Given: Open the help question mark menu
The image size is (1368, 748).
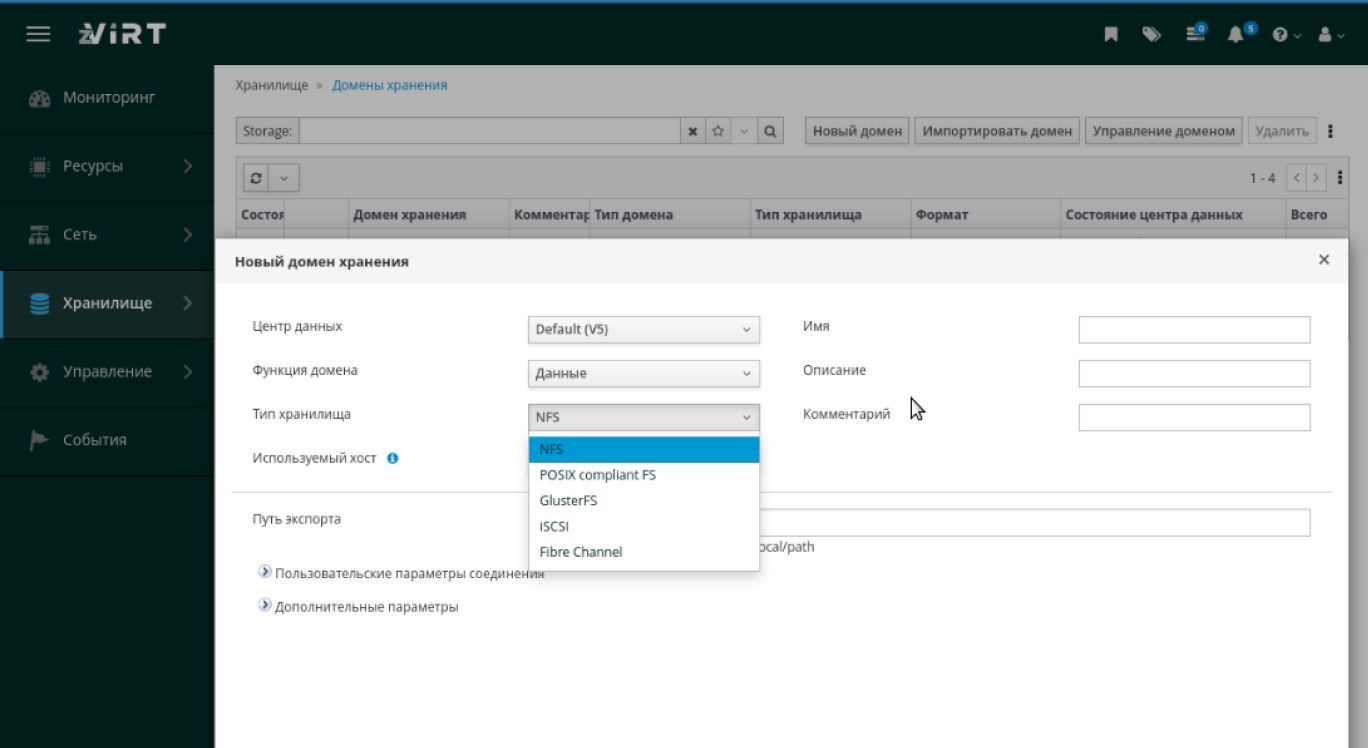Looking at the screenshot, I should 1285,34.
